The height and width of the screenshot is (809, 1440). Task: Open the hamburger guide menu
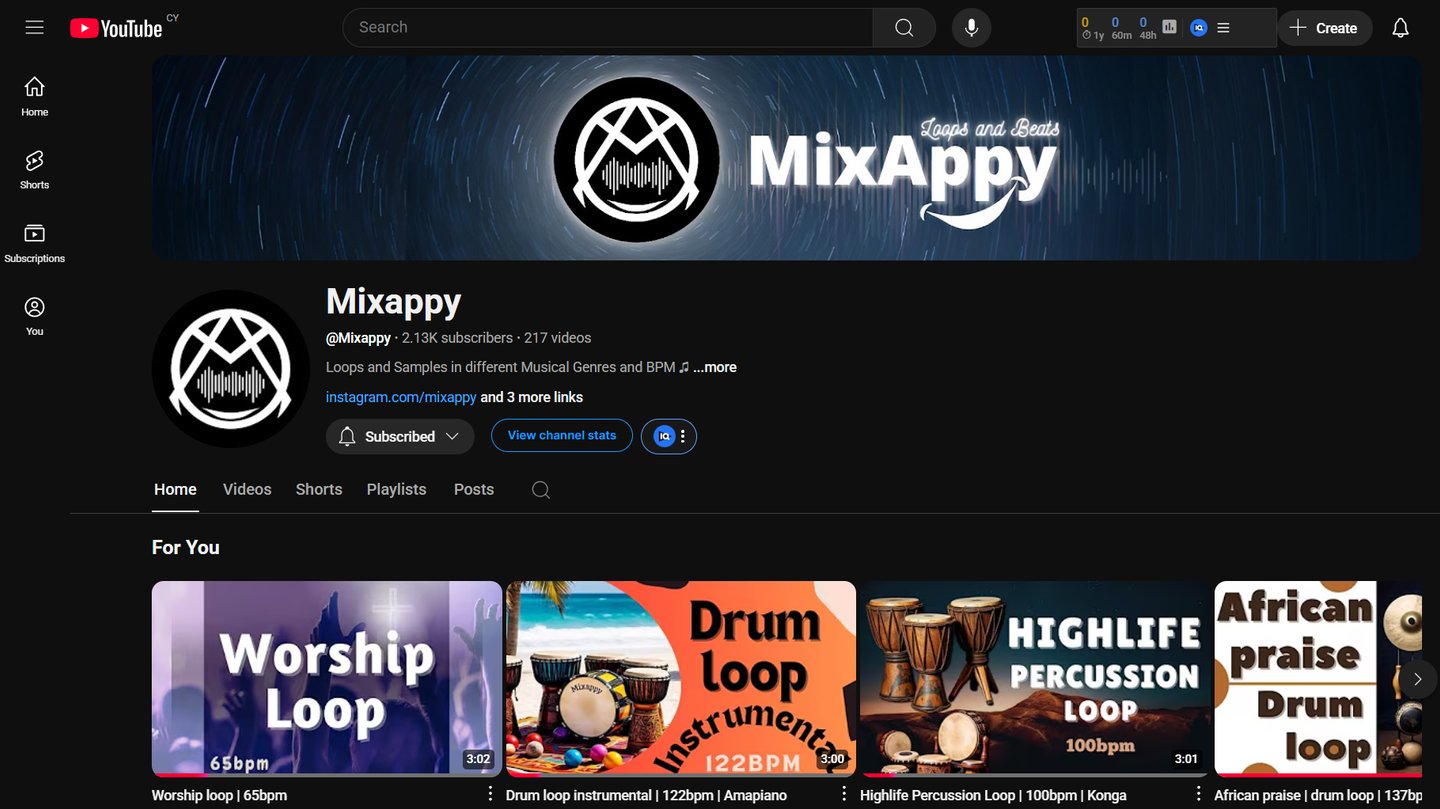click(x=35, y=27)
